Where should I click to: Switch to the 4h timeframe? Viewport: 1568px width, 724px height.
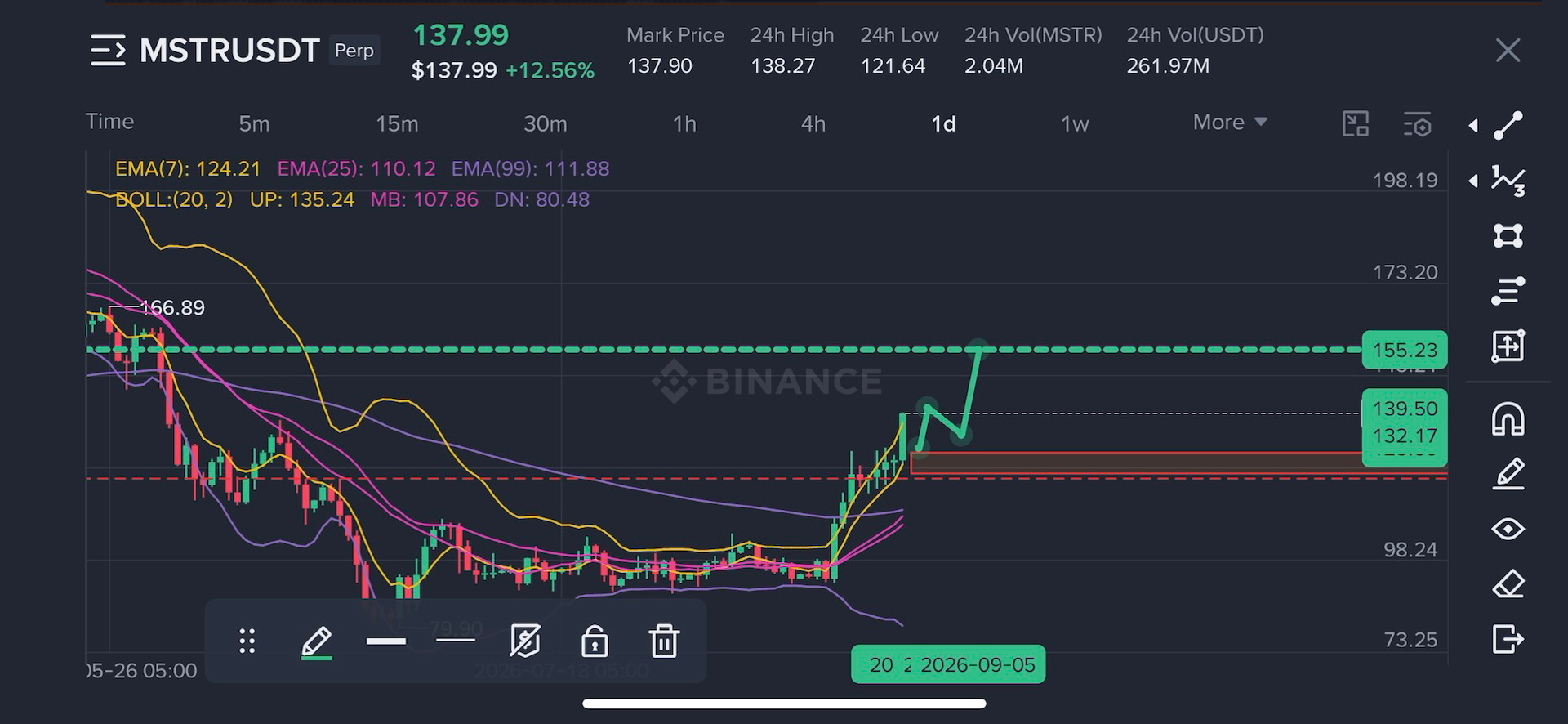(x=813, y=123)
